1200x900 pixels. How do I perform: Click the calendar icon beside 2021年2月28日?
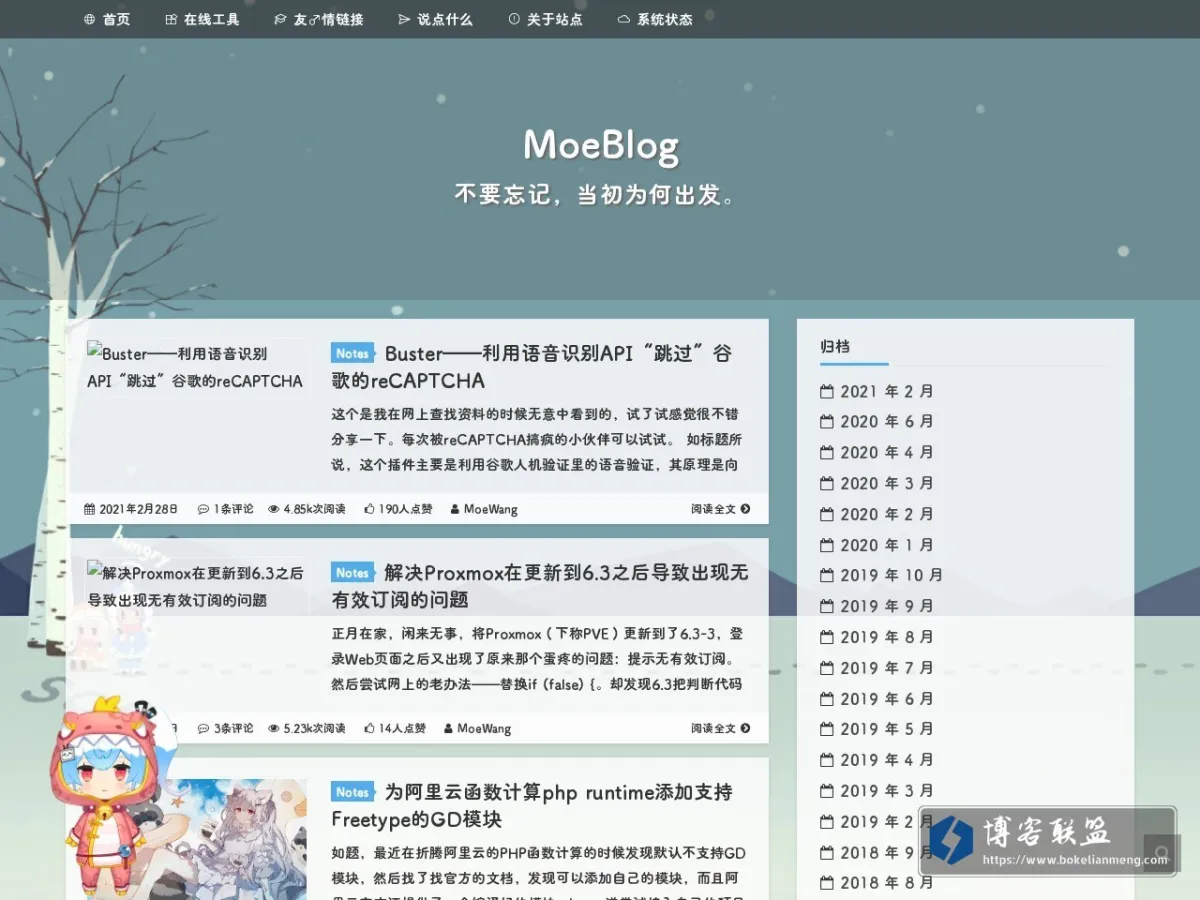click(90, 509)
